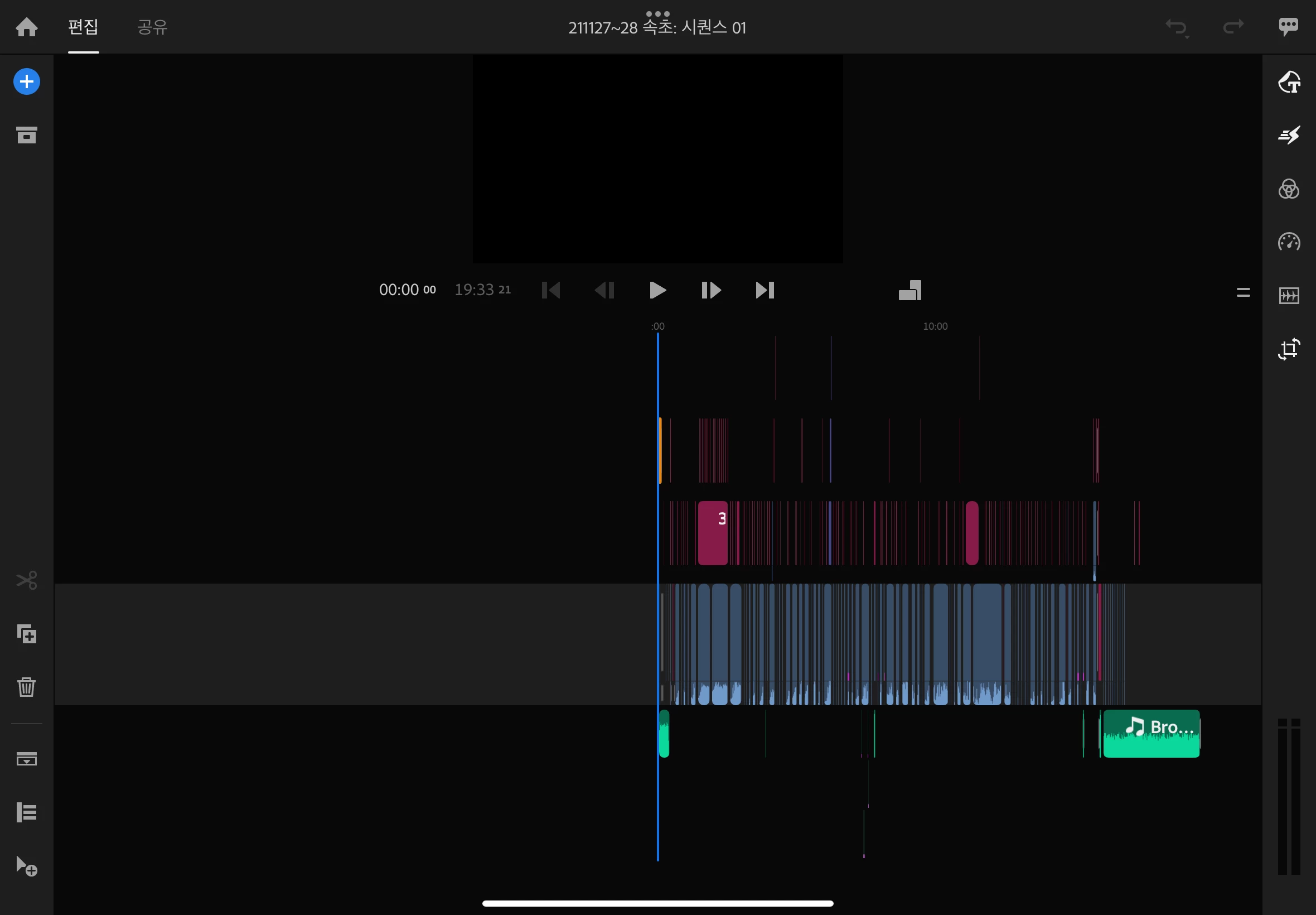Switch to the 공유 tab
The height and width of the screenshot is (915, 1316).
pos(152,27)
